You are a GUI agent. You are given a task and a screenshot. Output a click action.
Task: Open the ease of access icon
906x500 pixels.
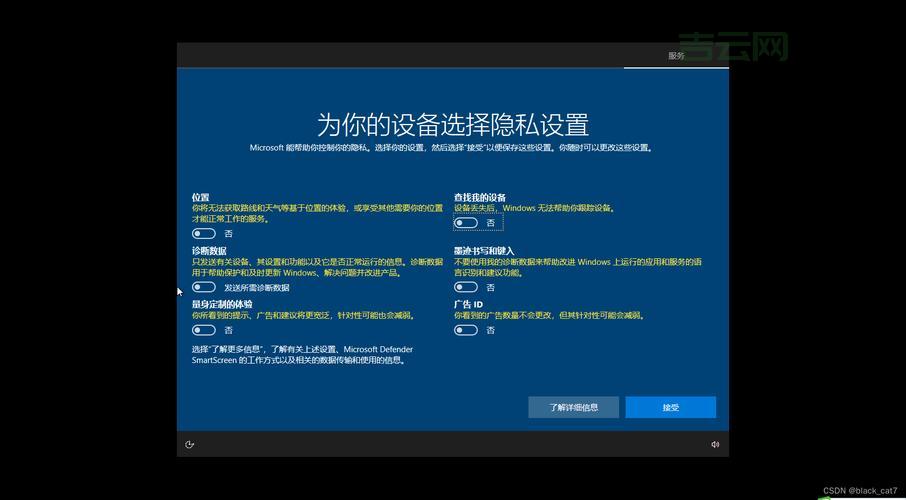[x=190, y=445]
